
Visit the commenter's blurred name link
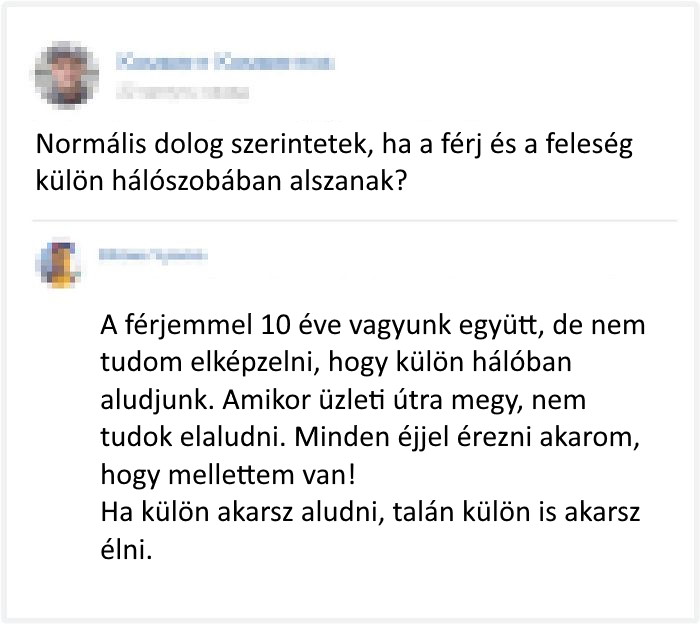(x=153, y=255)
